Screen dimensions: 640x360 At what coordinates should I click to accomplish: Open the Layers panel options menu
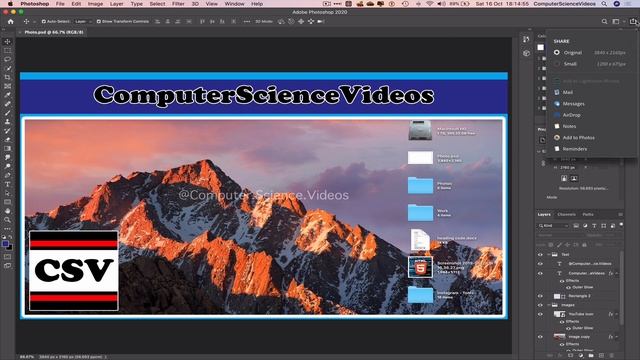[x=620, y=215]
